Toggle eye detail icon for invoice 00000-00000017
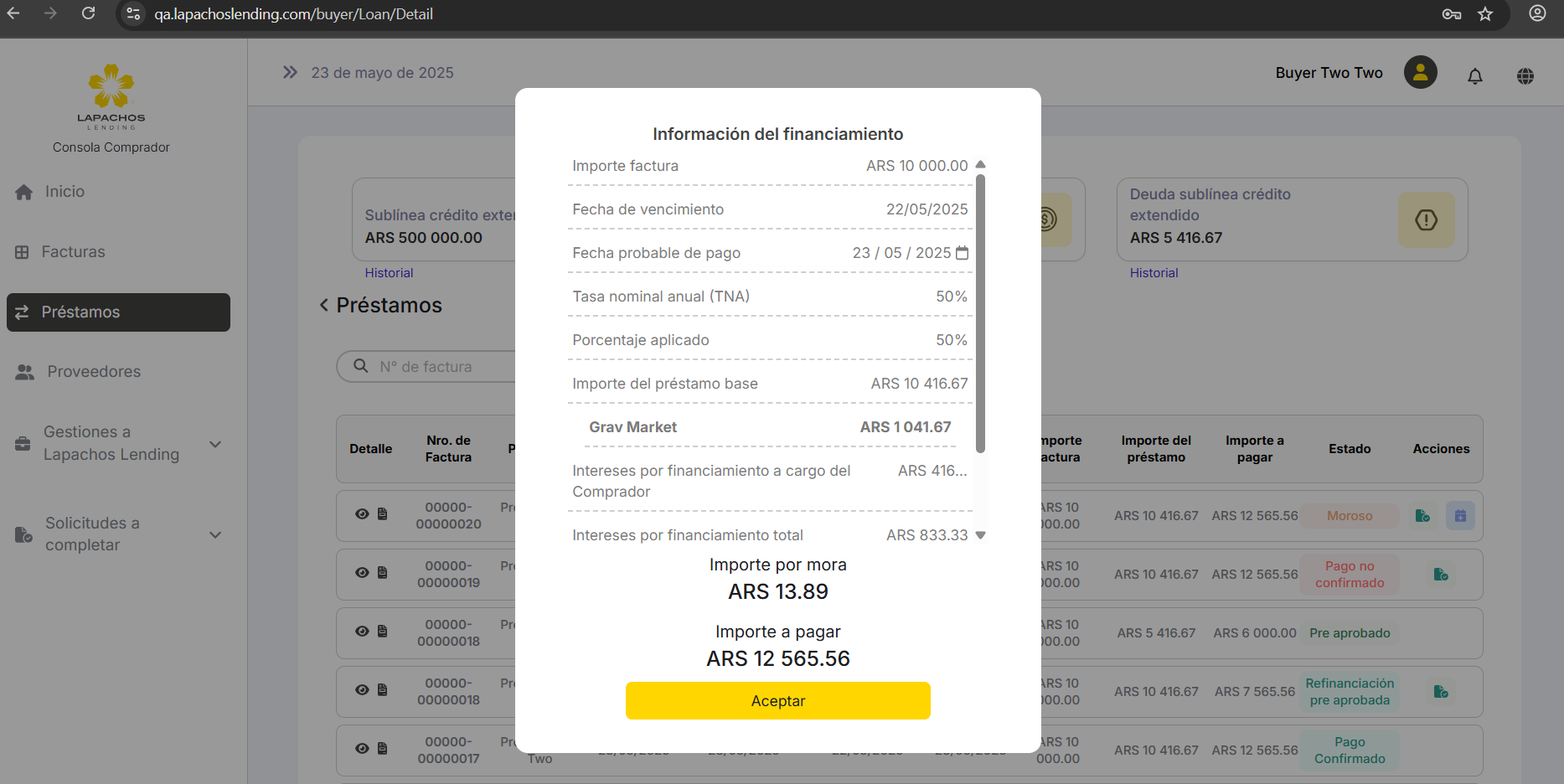1564x784 pixels. click(x=362, y=749)
